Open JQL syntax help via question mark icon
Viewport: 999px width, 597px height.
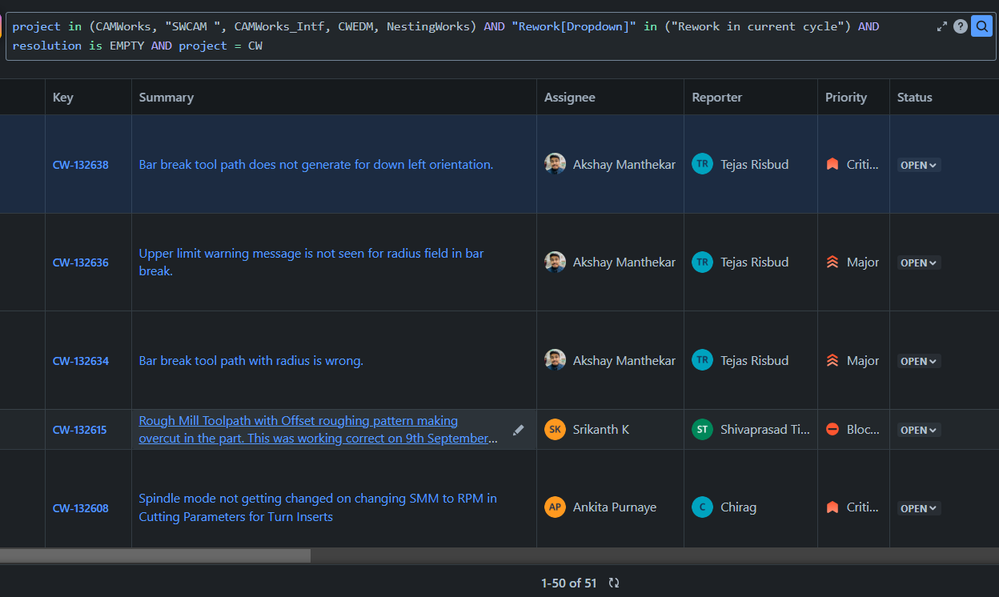961,26
